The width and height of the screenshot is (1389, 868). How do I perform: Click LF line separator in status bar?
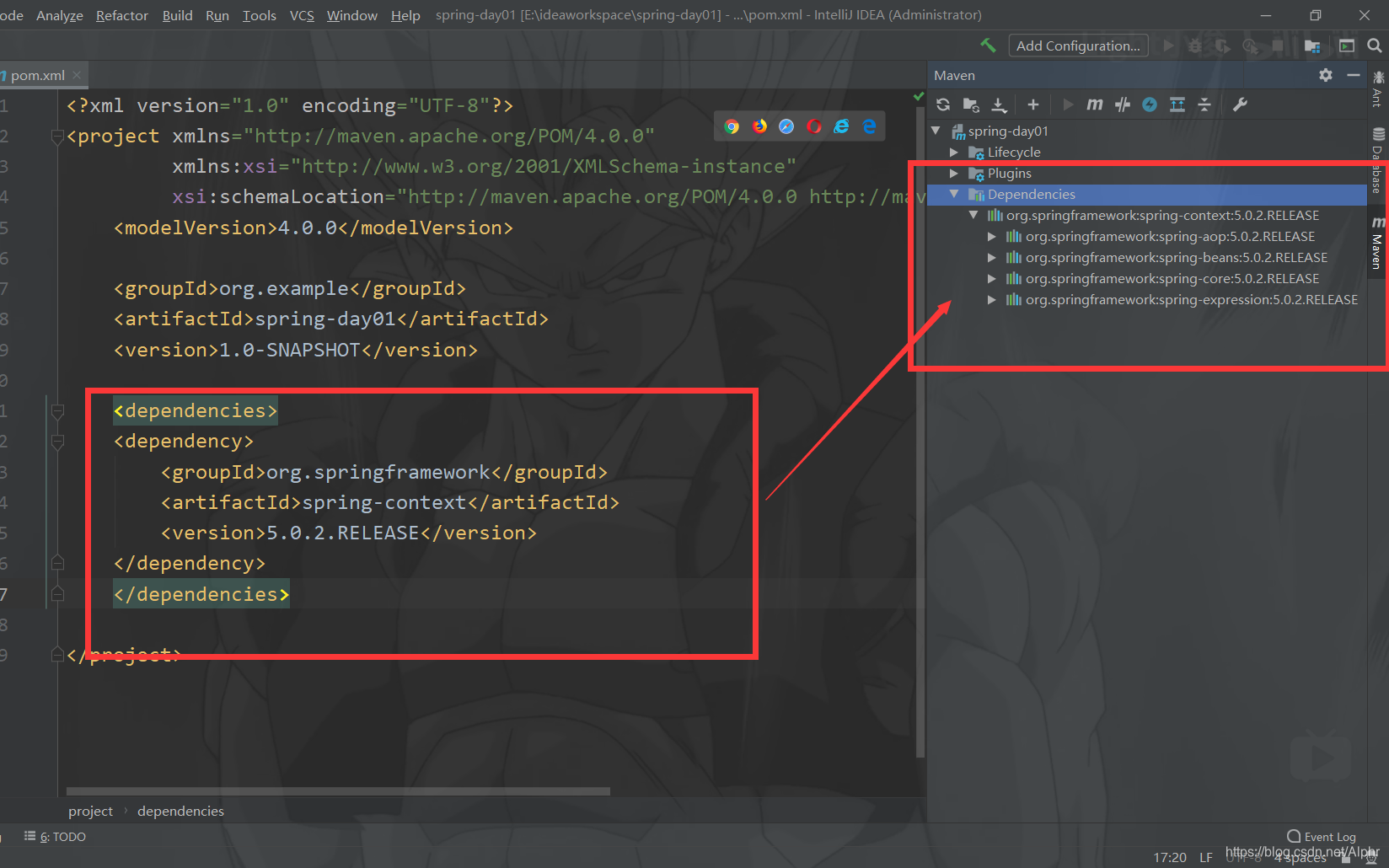tap(1206, 857)
